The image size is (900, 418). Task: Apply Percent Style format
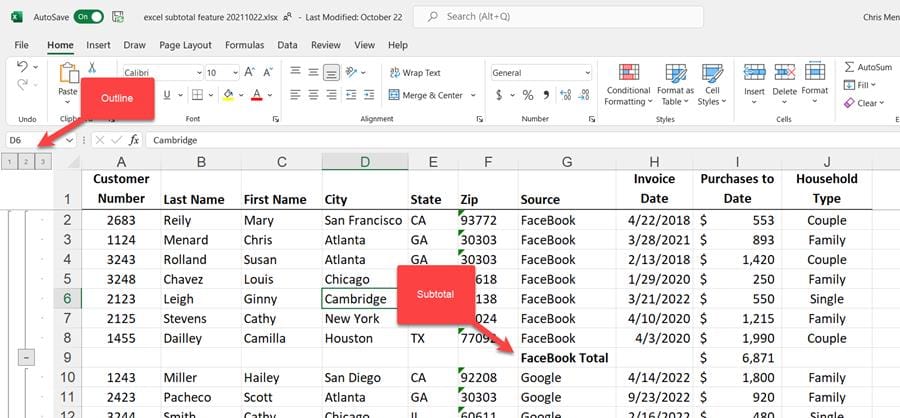click(x=528, y=95)
